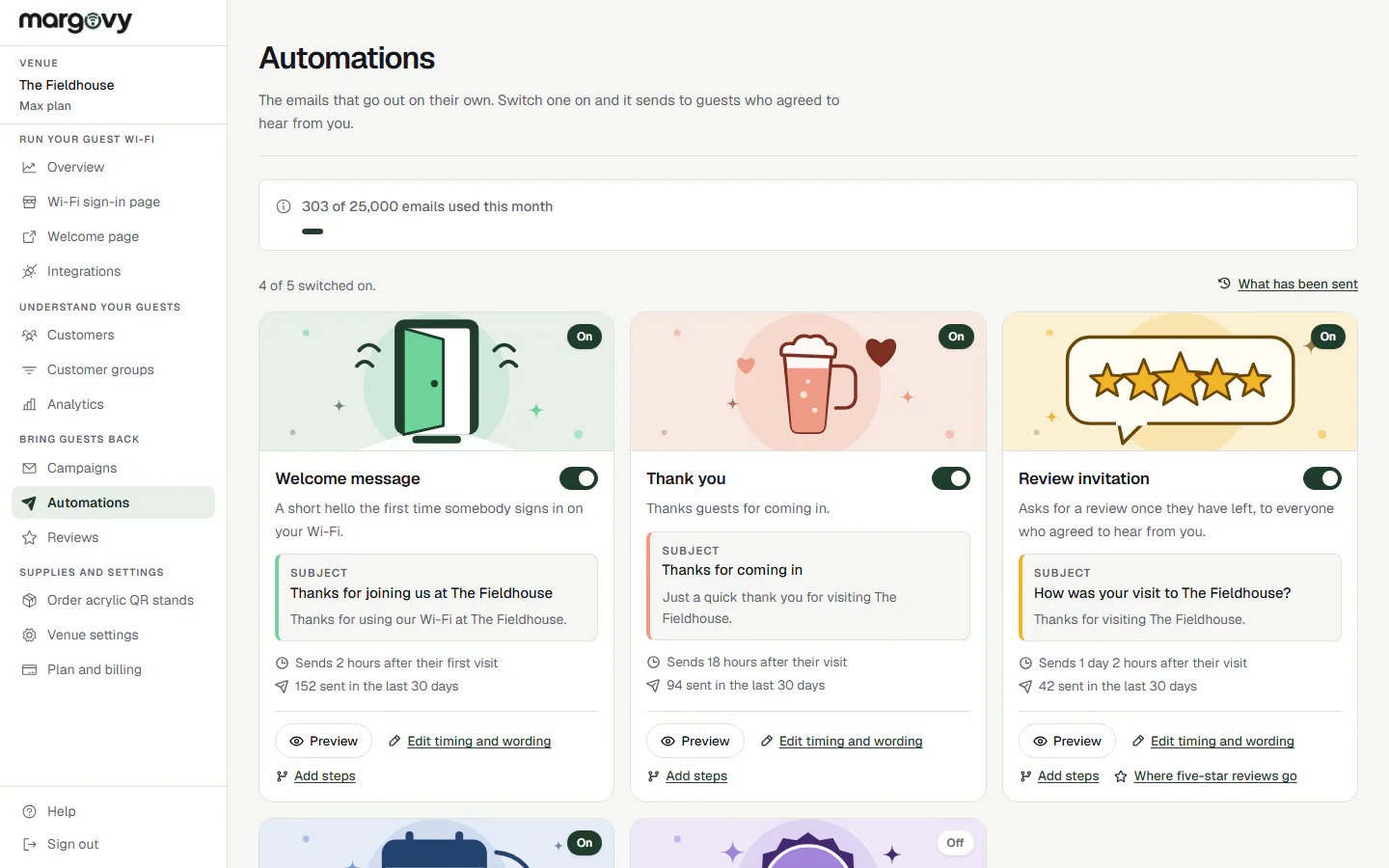Toggle off the Thank you automation
Viewport: 1389px width, 868px height.
point(951,478)
